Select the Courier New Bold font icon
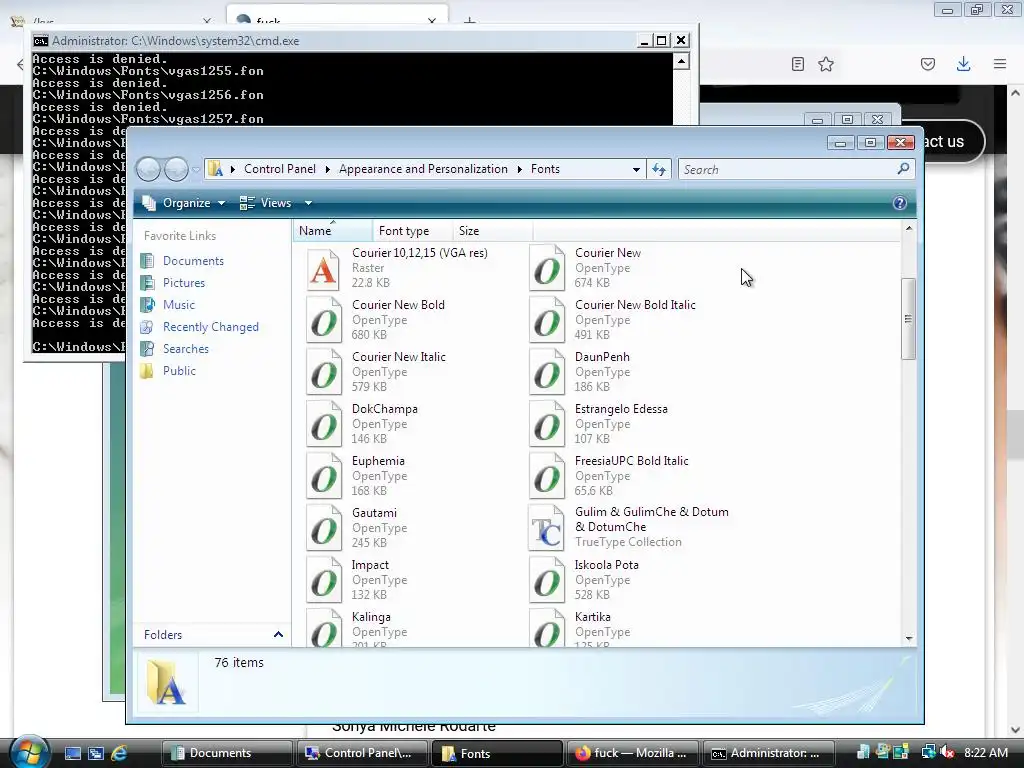Image resolution: width=1024 pixels, height=768 pixels. (x=323, y=320)
